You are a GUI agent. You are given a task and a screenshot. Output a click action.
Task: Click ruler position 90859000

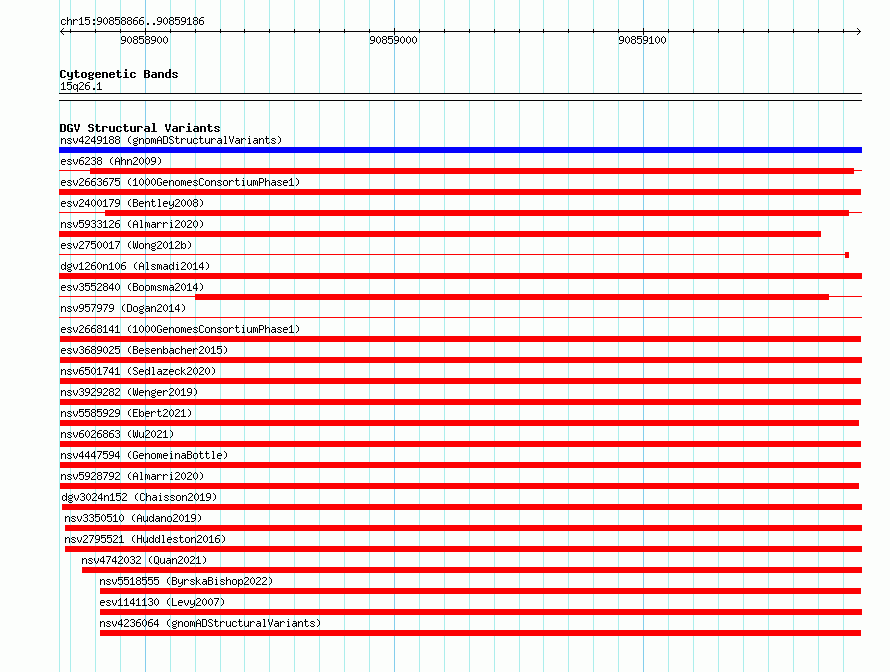393,40
